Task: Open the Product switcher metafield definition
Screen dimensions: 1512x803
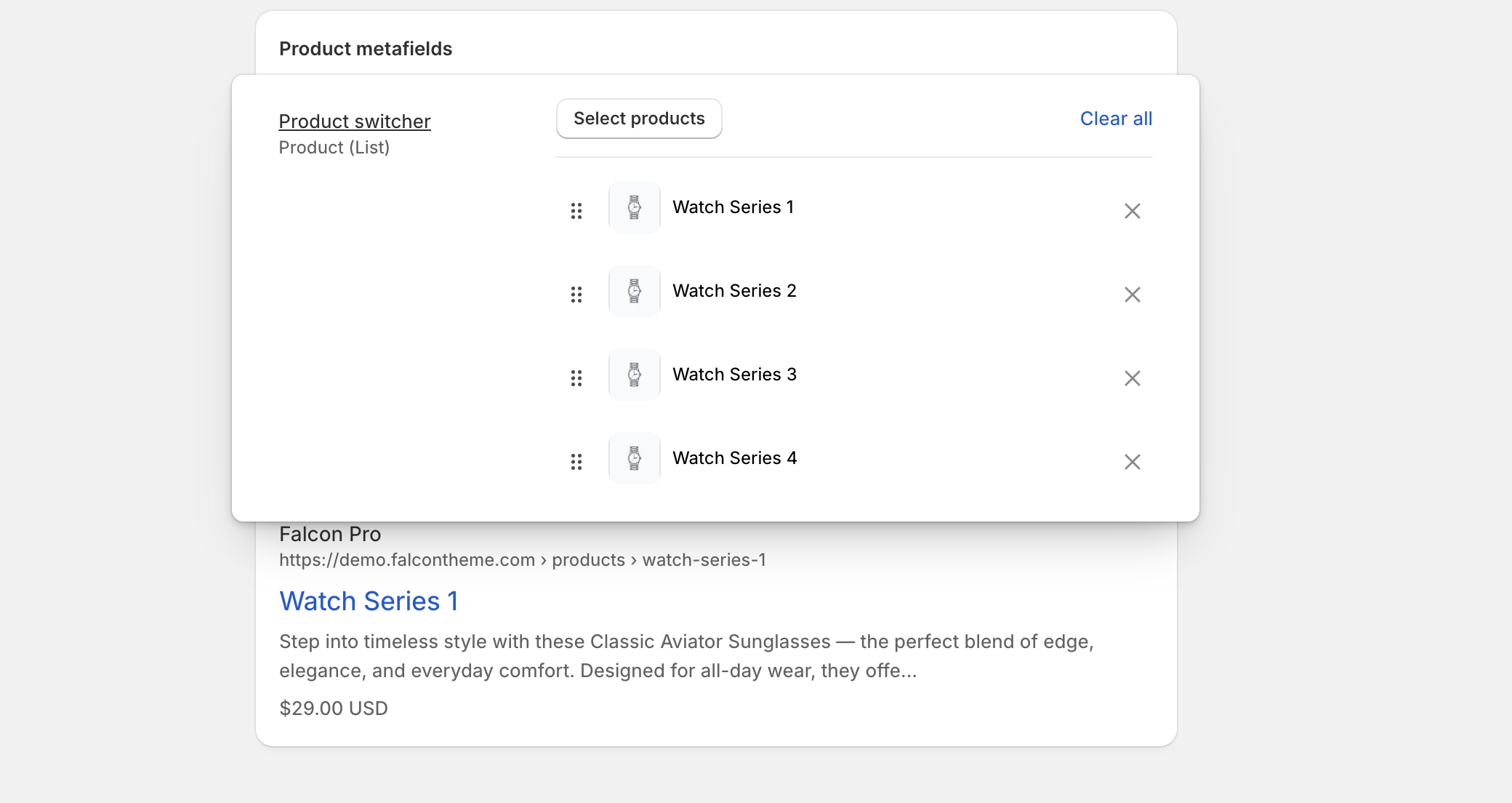Action: coord(355,121)
